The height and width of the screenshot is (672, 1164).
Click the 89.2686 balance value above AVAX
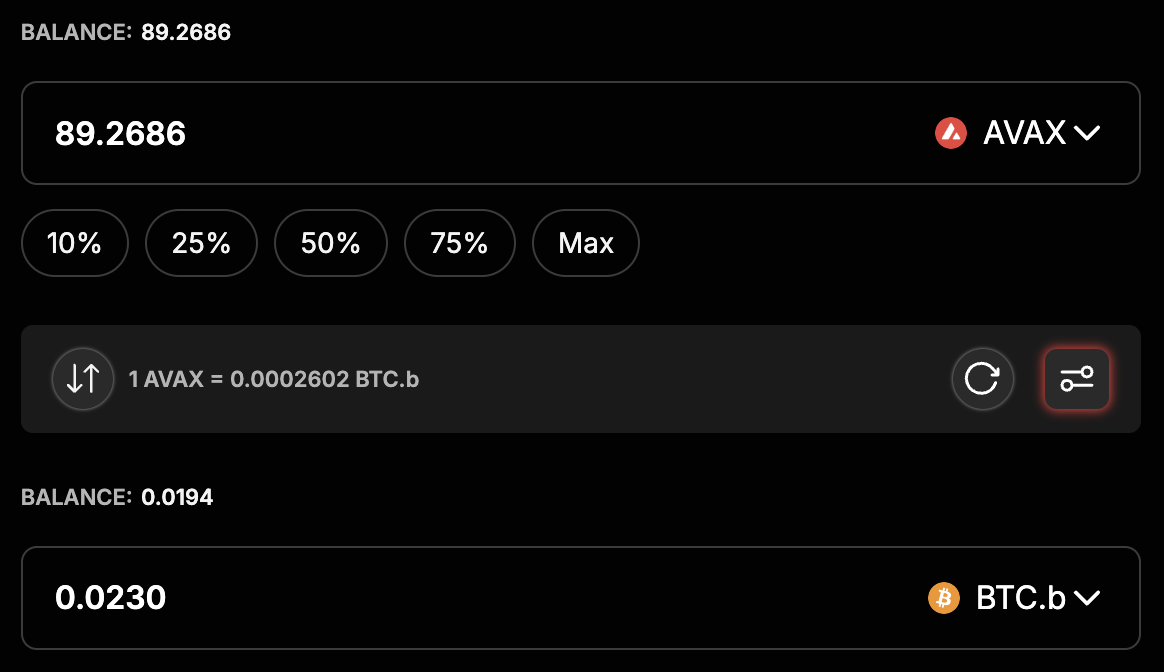(x=186, y=33)
